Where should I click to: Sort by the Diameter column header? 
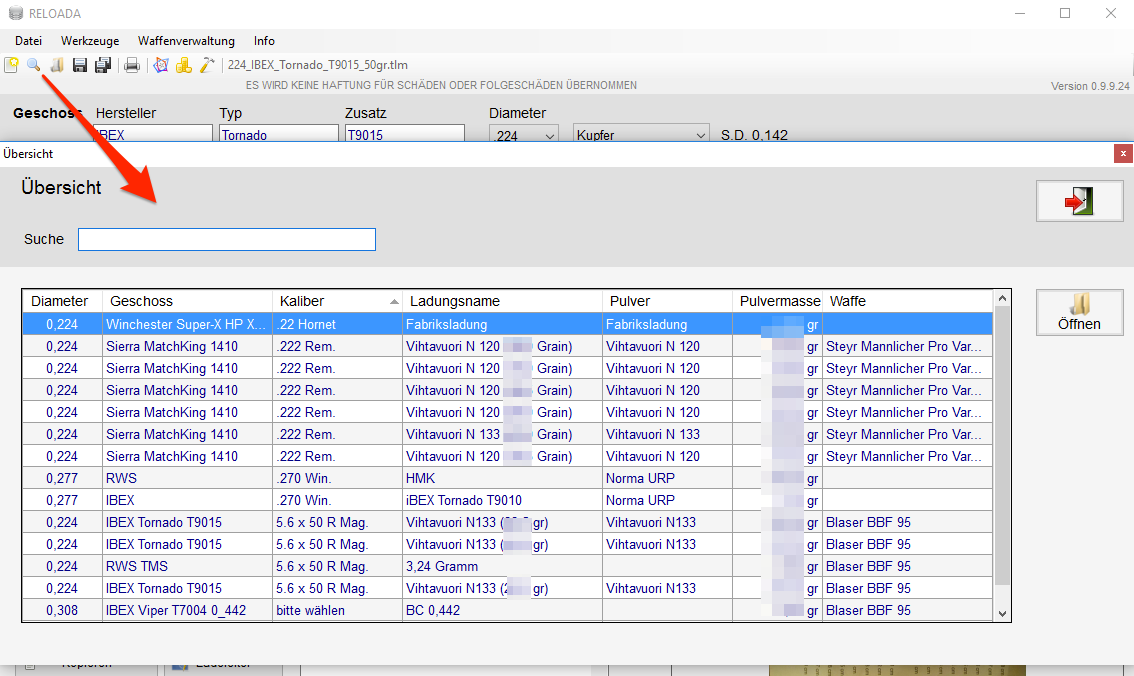(x=63, y=301)
